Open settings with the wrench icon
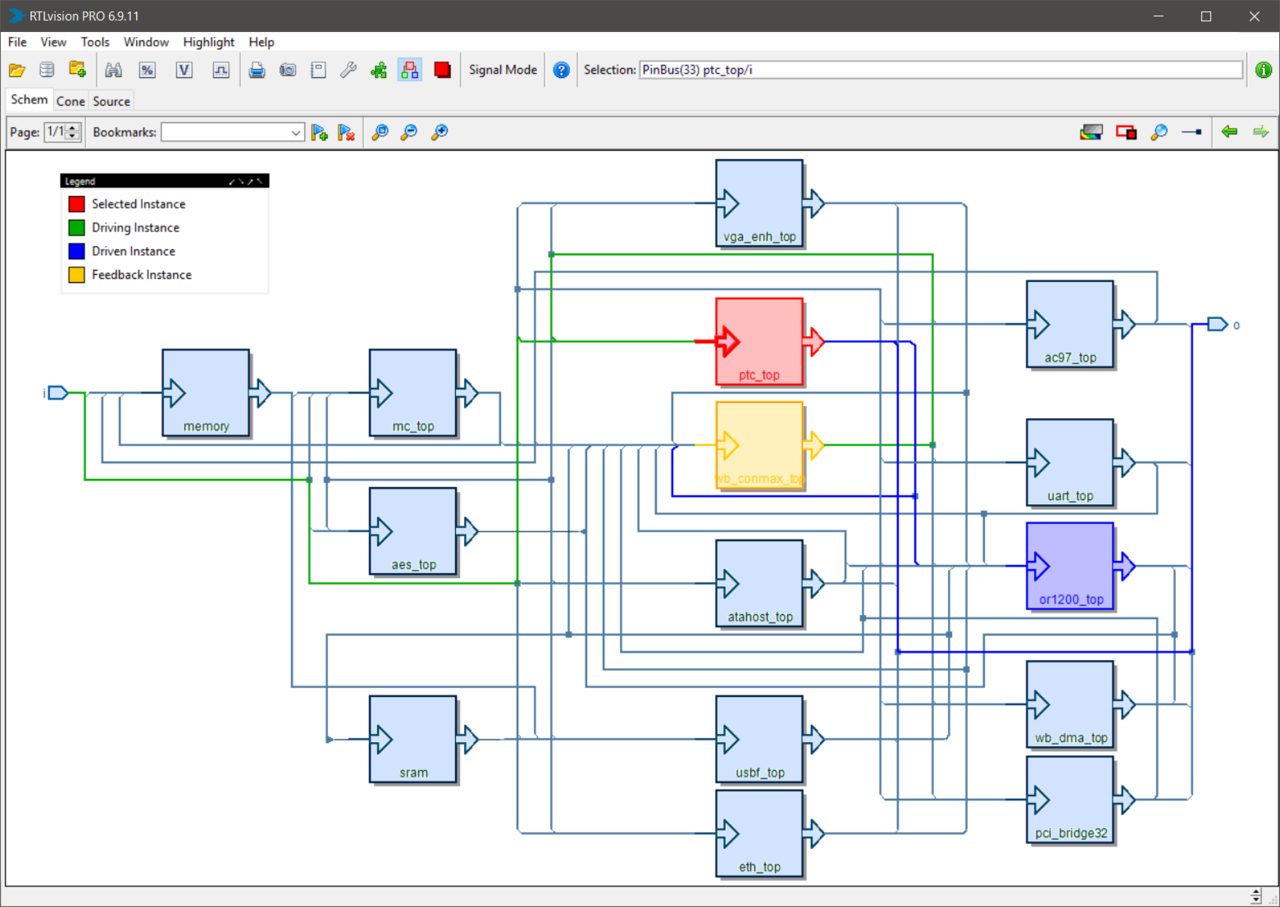The width and height of the screenshot is (1280, 907). (348, 70)
